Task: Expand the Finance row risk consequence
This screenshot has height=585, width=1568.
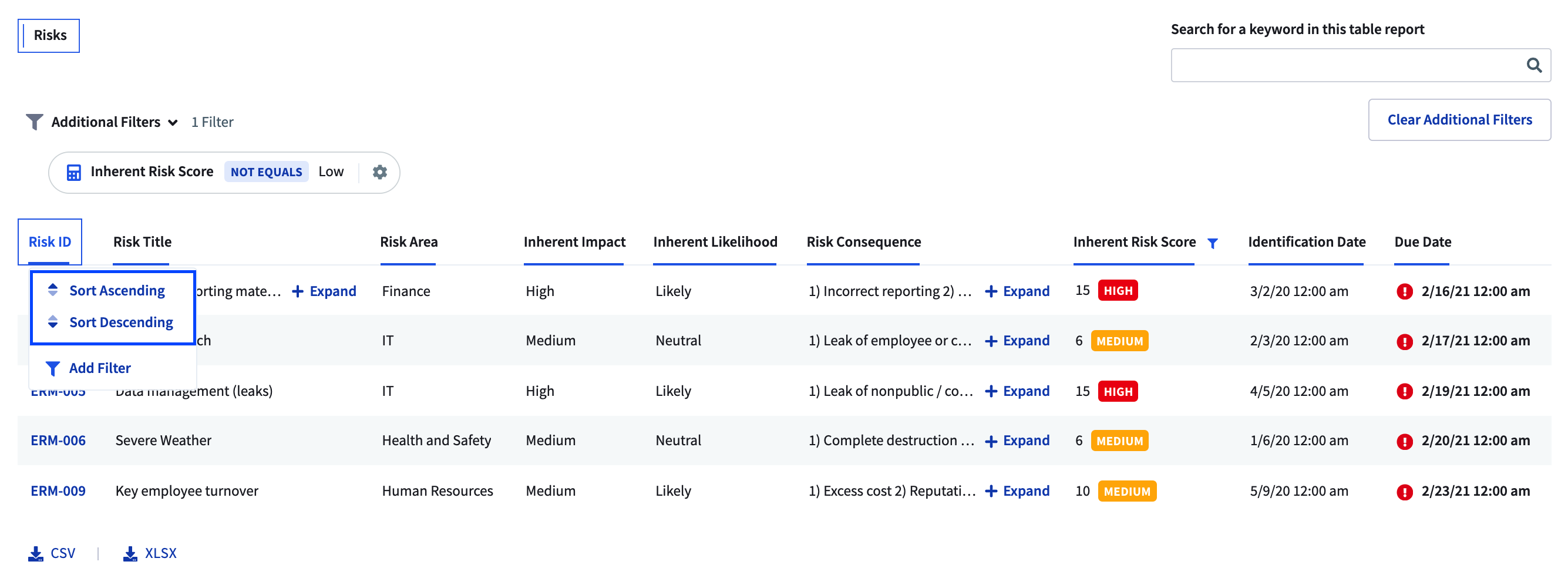Action: (x=1017, y=291)
